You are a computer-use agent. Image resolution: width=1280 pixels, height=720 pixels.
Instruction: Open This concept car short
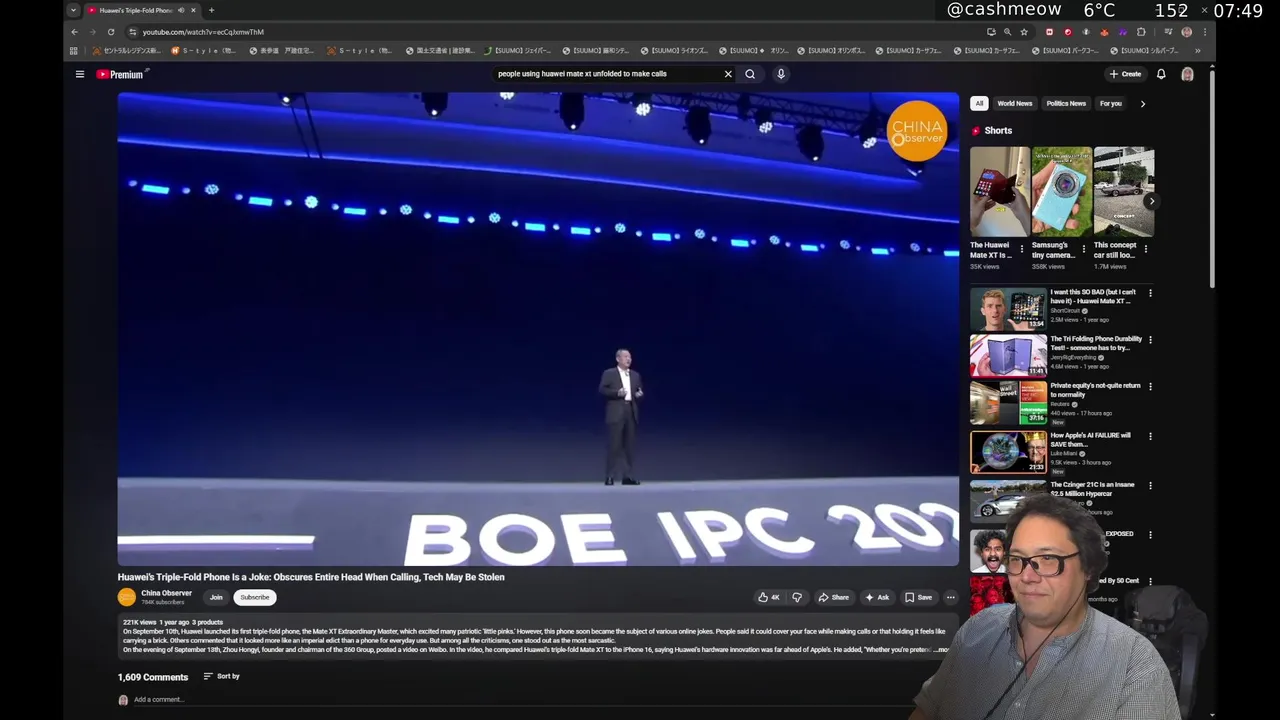tap(1124, 192)
